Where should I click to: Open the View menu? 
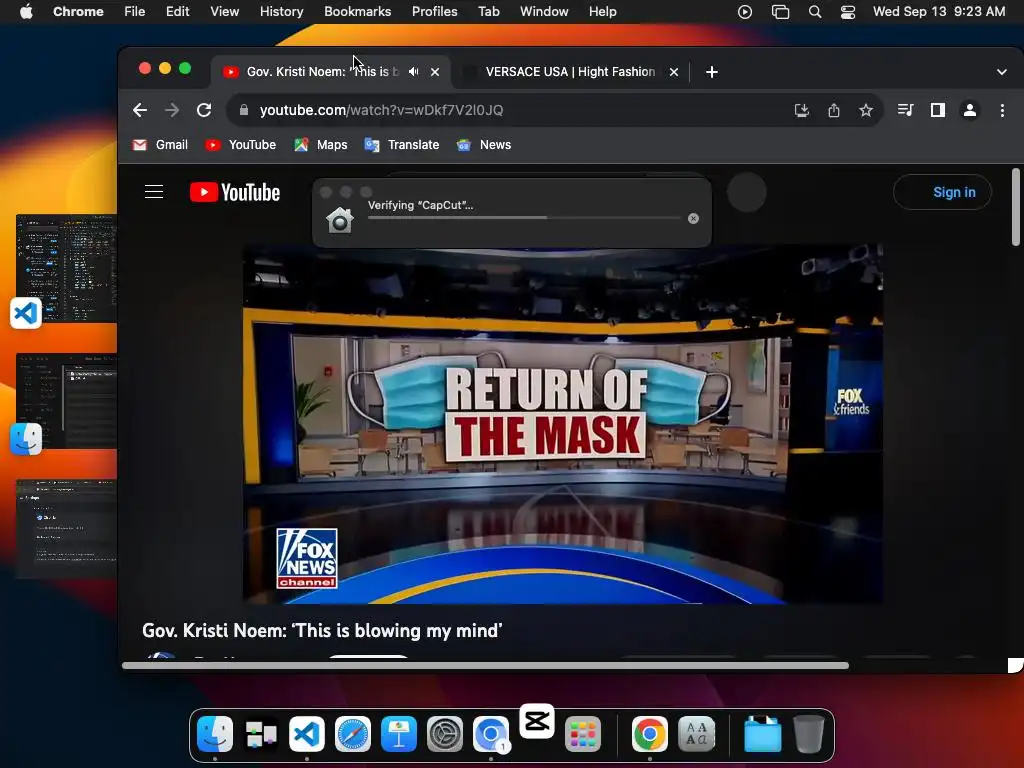(224, 12)
